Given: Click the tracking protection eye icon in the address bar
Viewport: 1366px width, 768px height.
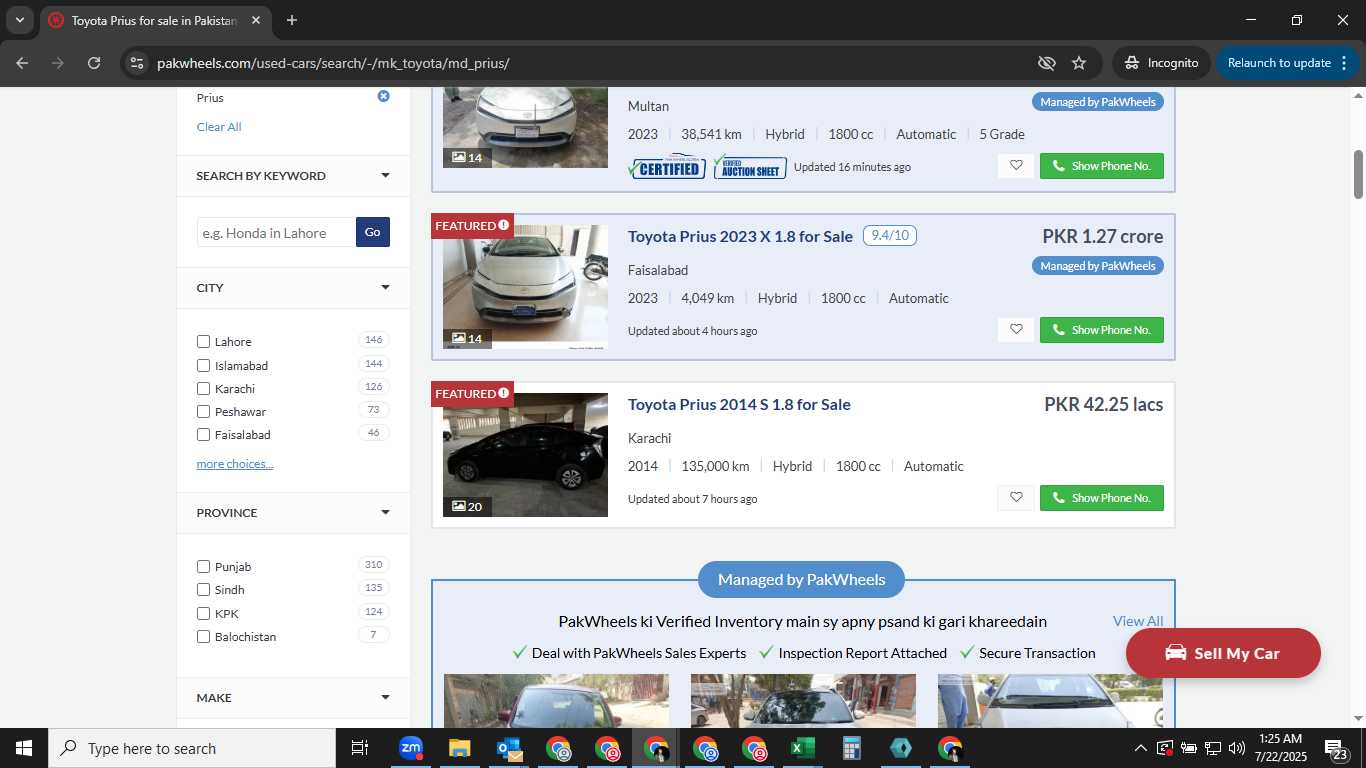Looking at the screenshot, I should [x=1047, y=62].
